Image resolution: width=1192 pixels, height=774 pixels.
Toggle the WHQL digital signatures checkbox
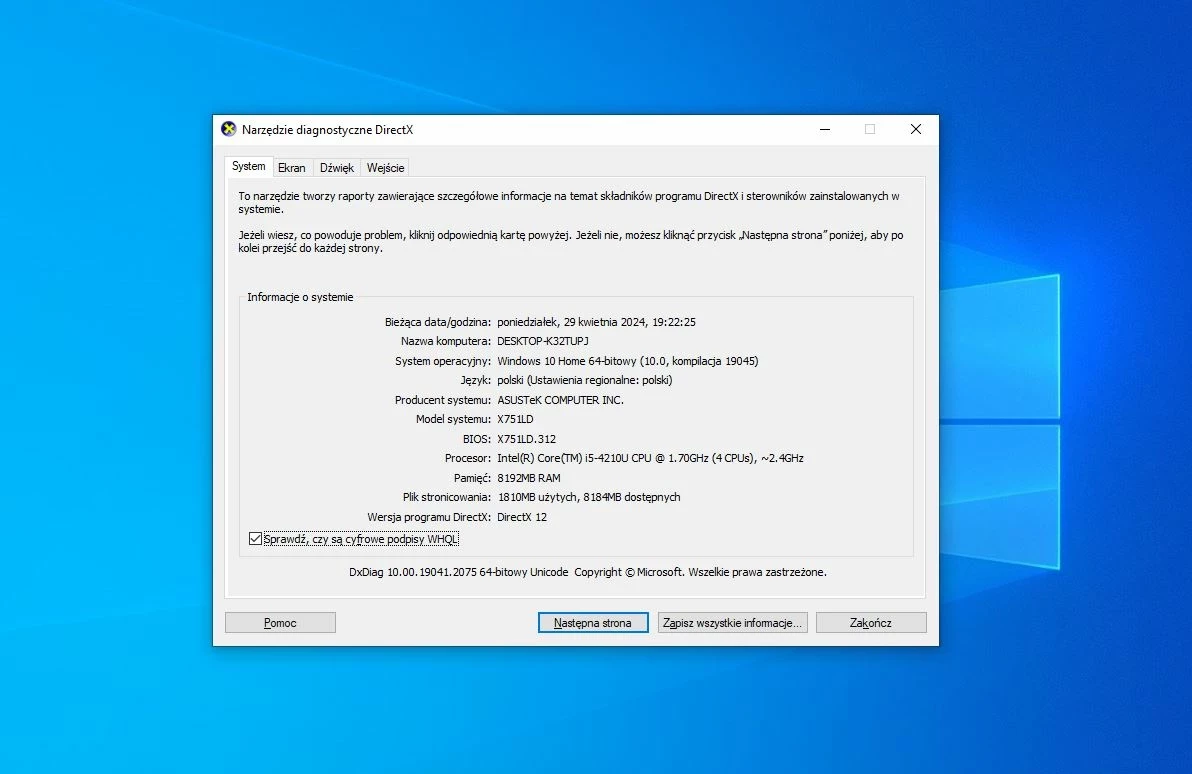pos(255,539)
